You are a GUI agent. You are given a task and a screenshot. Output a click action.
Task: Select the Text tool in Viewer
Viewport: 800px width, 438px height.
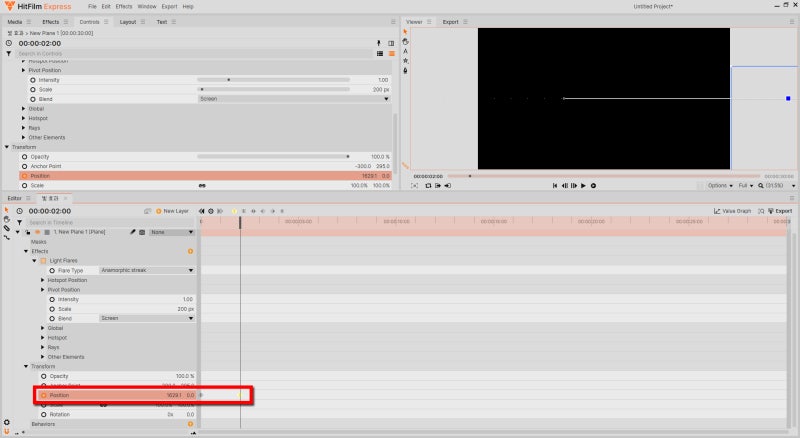405,51
